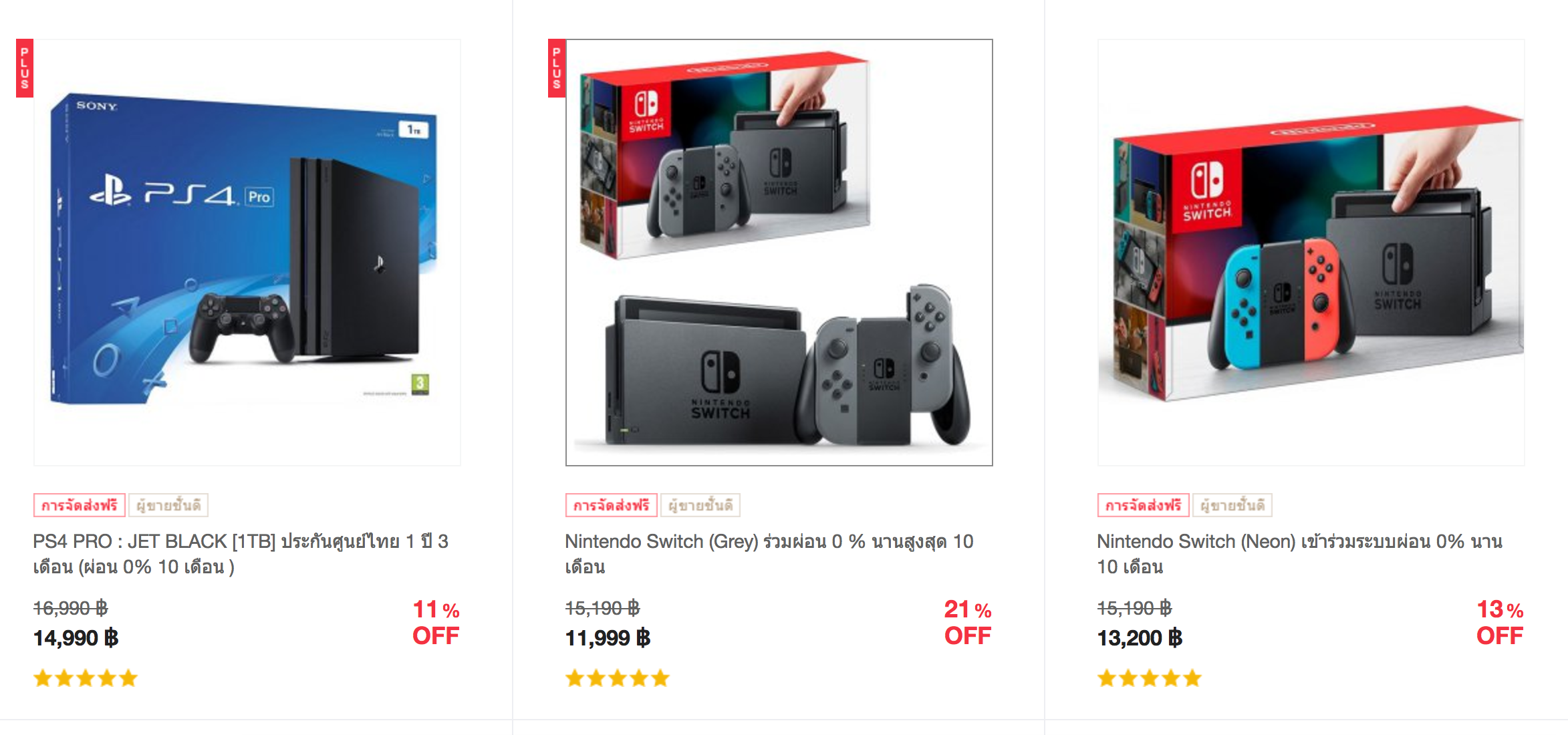The height and width of the screenshot is (735, 1568).
Task: Click the Switch Grey five-star rating
Action: (618, 679)
